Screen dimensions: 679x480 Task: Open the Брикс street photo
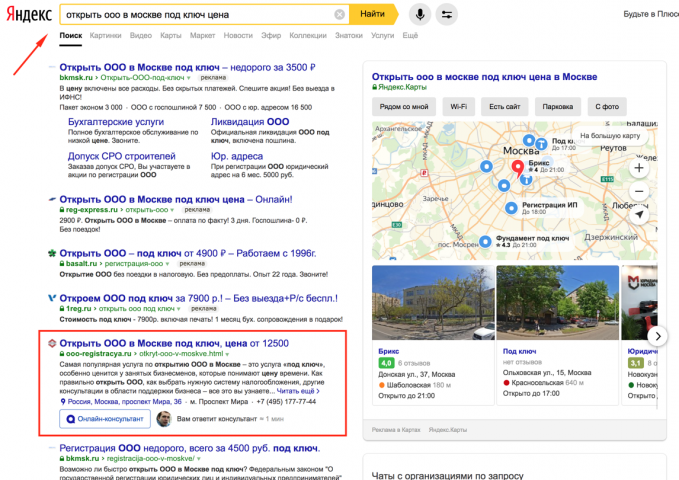(433, 303)
